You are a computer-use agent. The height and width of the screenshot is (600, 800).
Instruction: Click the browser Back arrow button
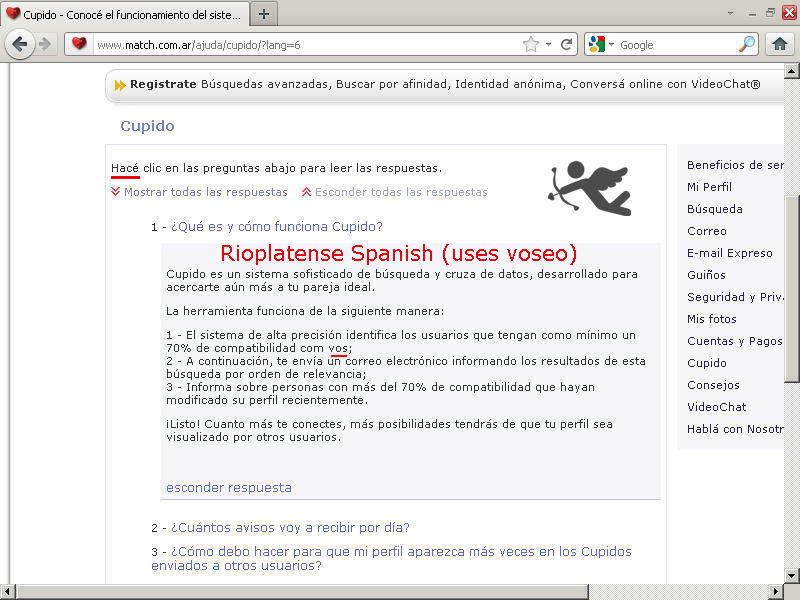(x=19, y=44)
